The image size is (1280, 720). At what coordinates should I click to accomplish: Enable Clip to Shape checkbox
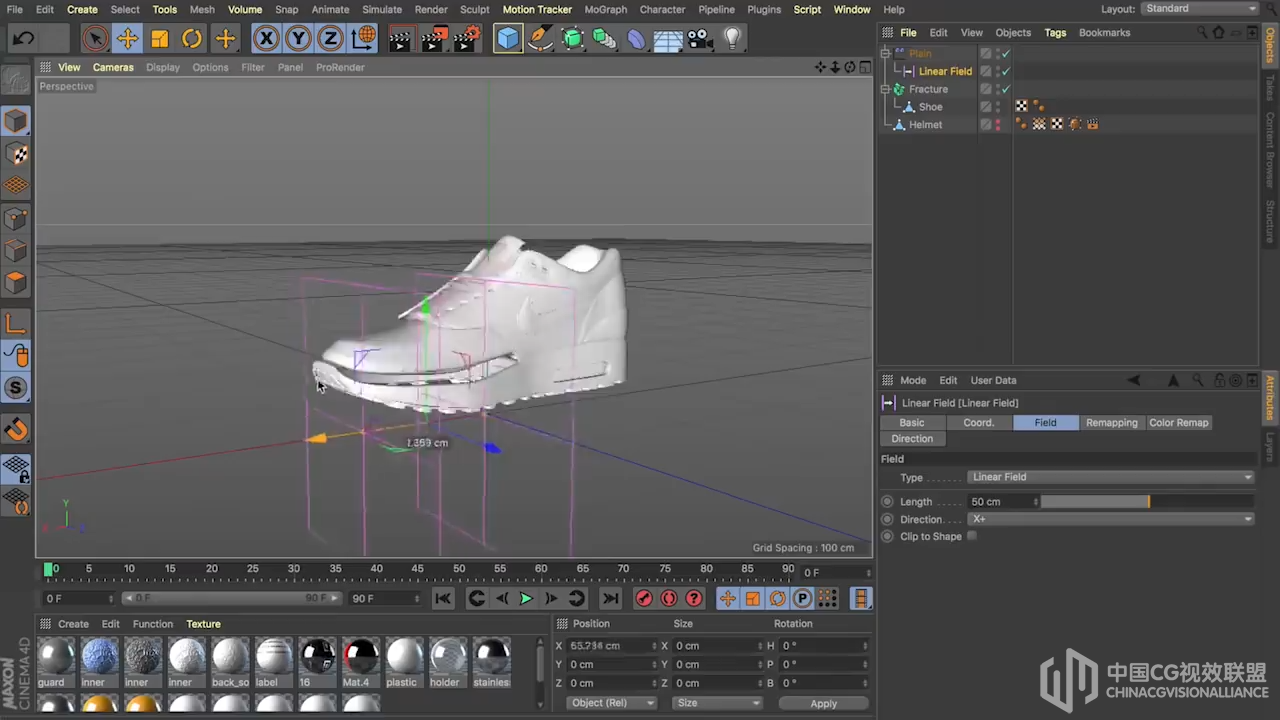point(972,536)
